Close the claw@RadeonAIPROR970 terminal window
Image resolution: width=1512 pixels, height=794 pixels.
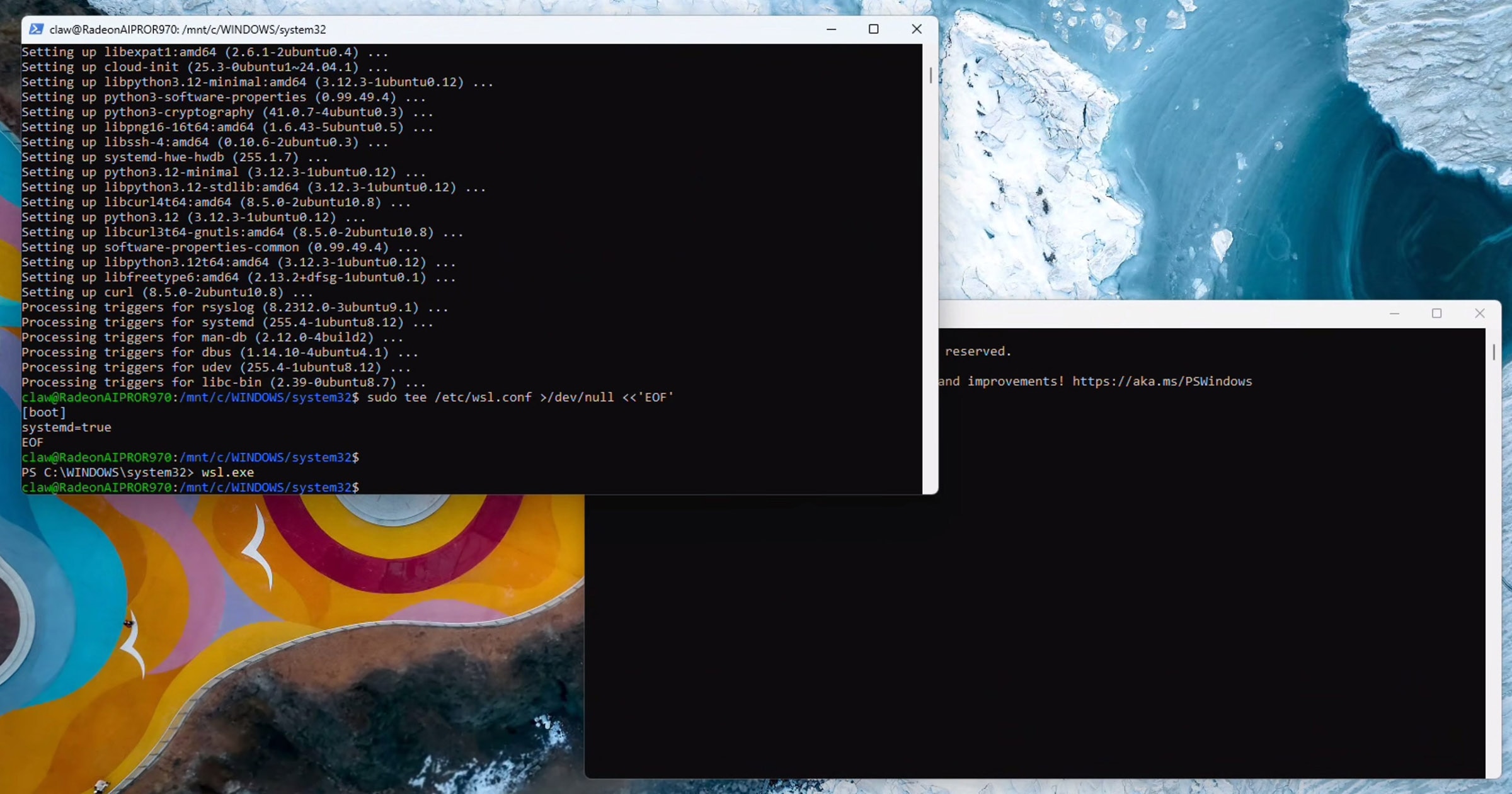[917, 29]
